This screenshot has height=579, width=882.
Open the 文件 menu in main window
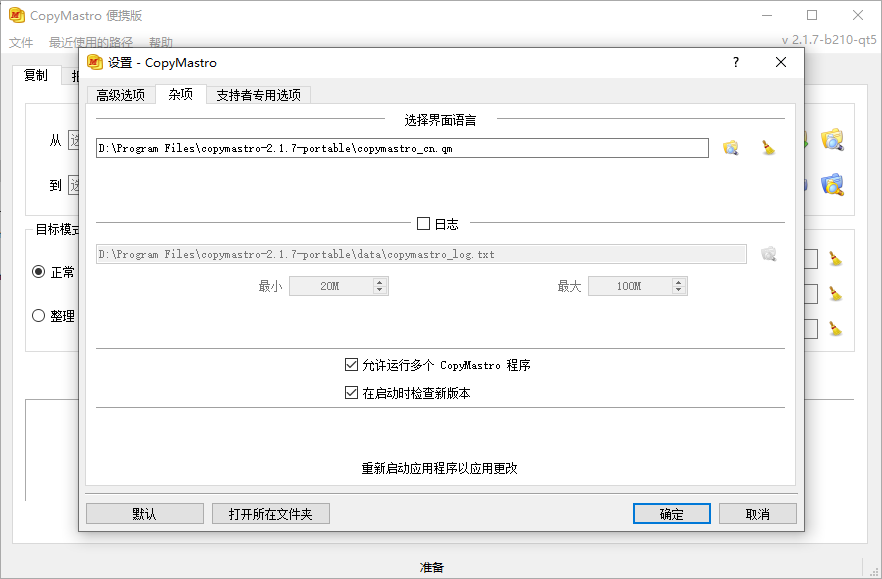pyautogui.click(x=21, y=43)
